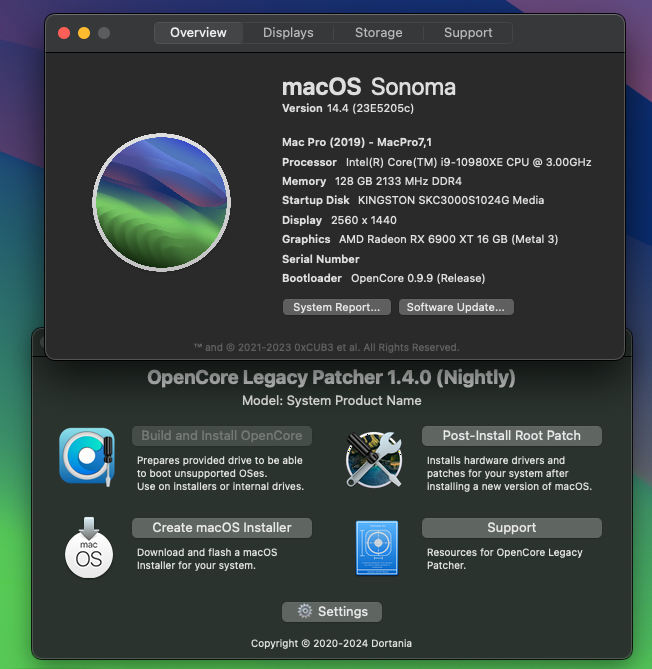Click the Support button in OpenCore Patcher

(x=512, y=528)
